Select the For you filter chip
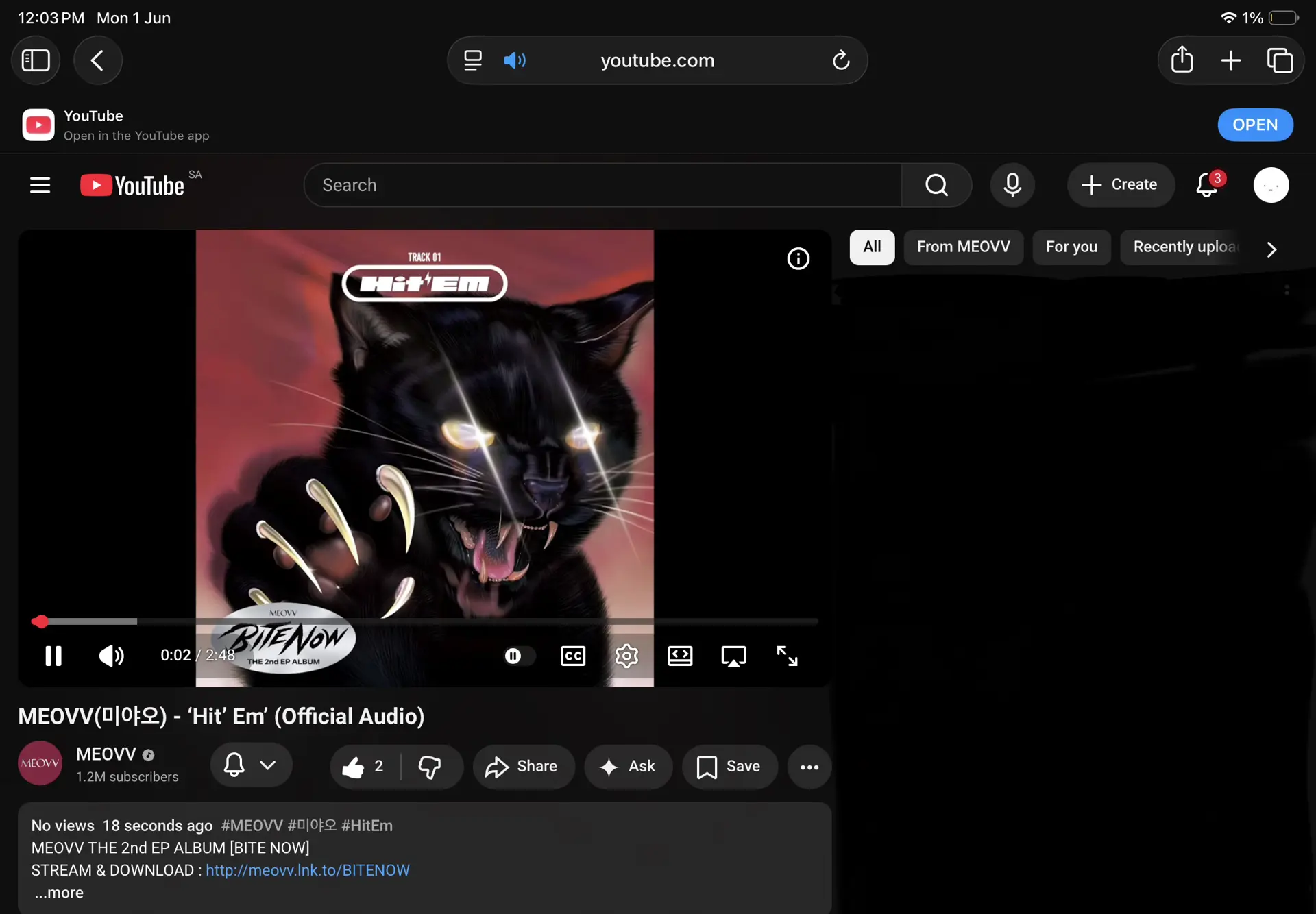The height and width of the screenshot is (914, 1316). (1071, 247)
